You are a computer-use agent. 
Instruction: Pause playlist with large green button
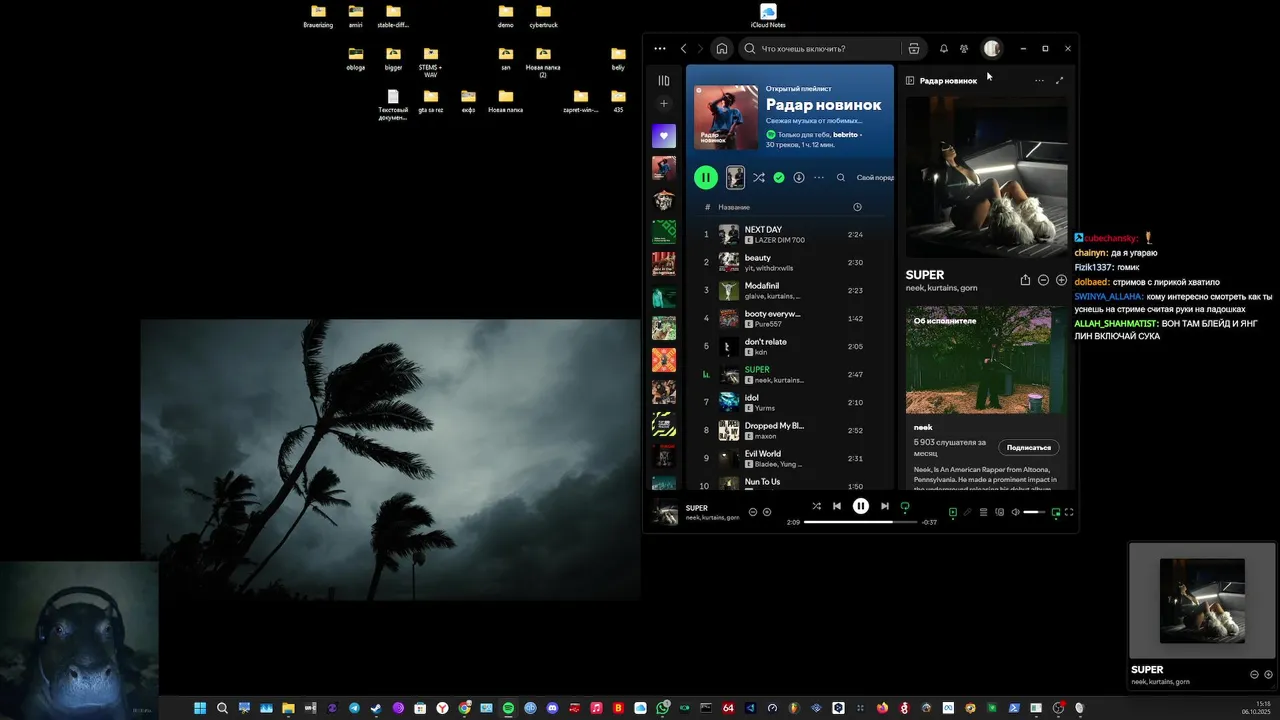coord(706,177)
